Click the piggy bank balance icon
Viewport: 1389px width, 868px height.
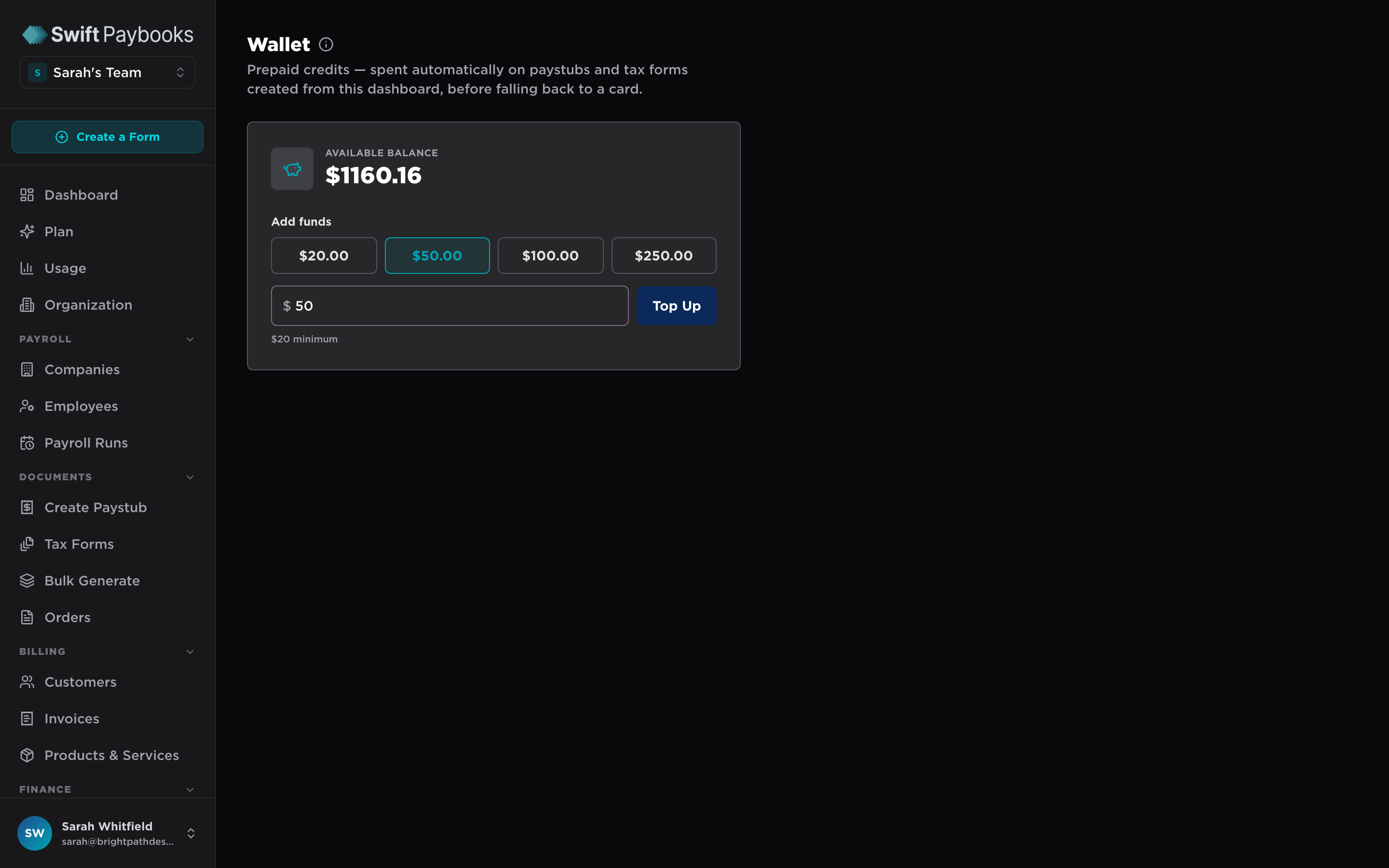(292, 169)
